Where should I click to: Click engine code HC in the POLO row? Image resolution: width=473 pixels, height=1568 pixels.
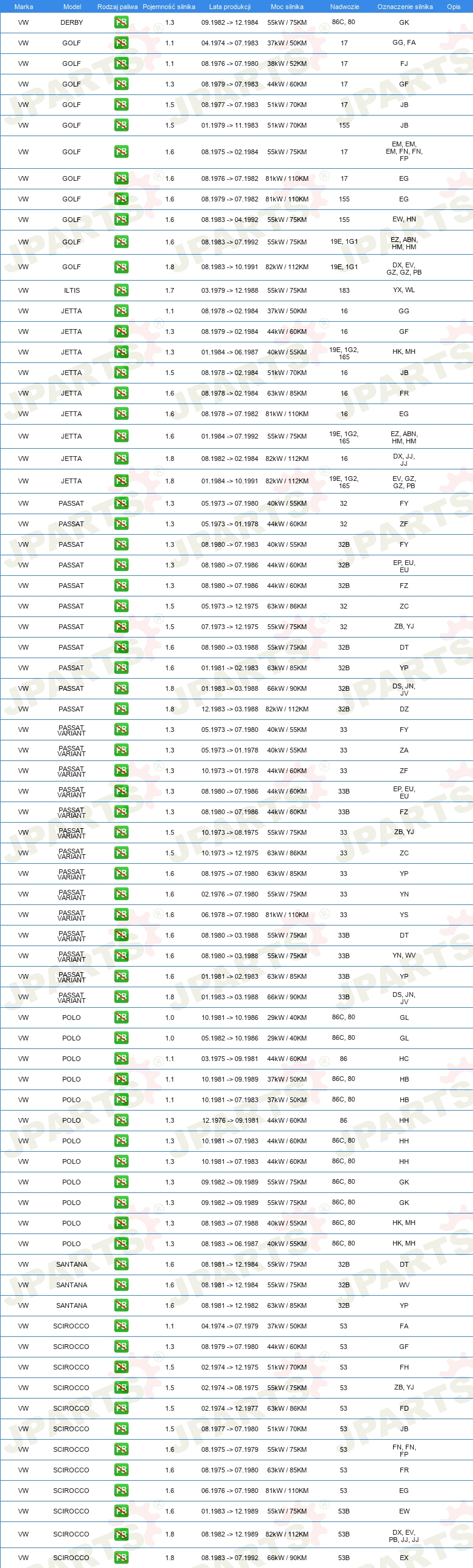tap(404, 1059)
